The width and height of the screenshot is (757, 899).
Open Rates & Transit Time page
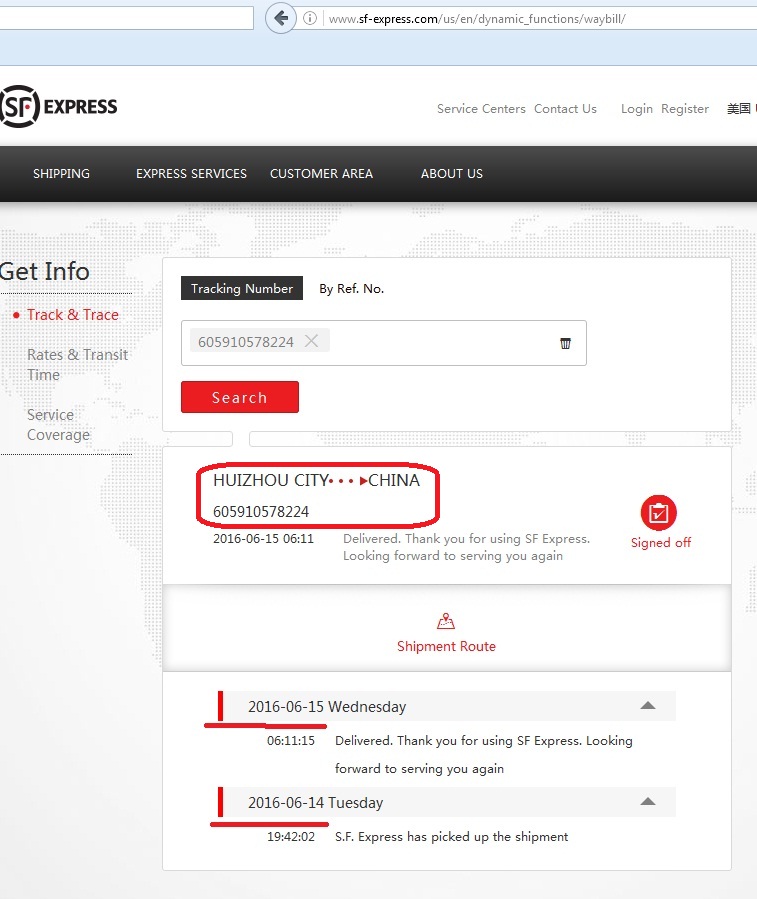(77, 365)
